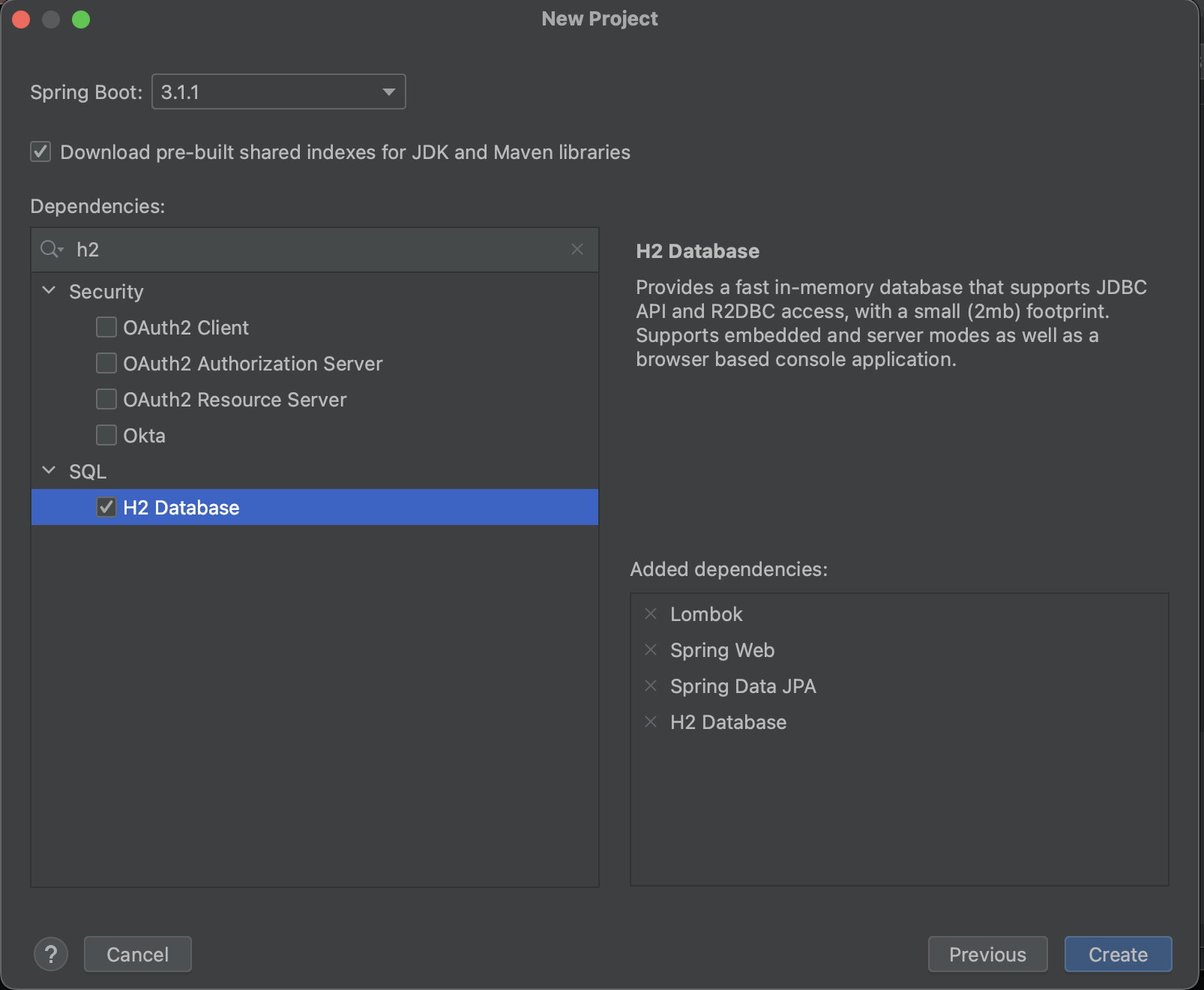The width and height of the screenshot is (1204, 990).
Task: Remove Lombok from added dependencies
Action: (x=651, y=613)
